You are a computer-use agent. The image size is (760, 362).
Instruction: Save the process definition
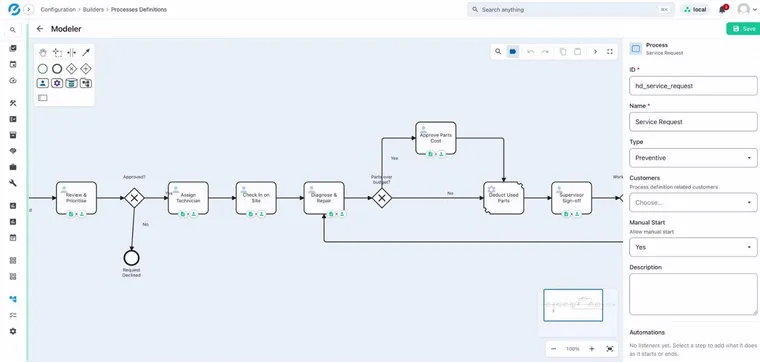tap(743, 29)
